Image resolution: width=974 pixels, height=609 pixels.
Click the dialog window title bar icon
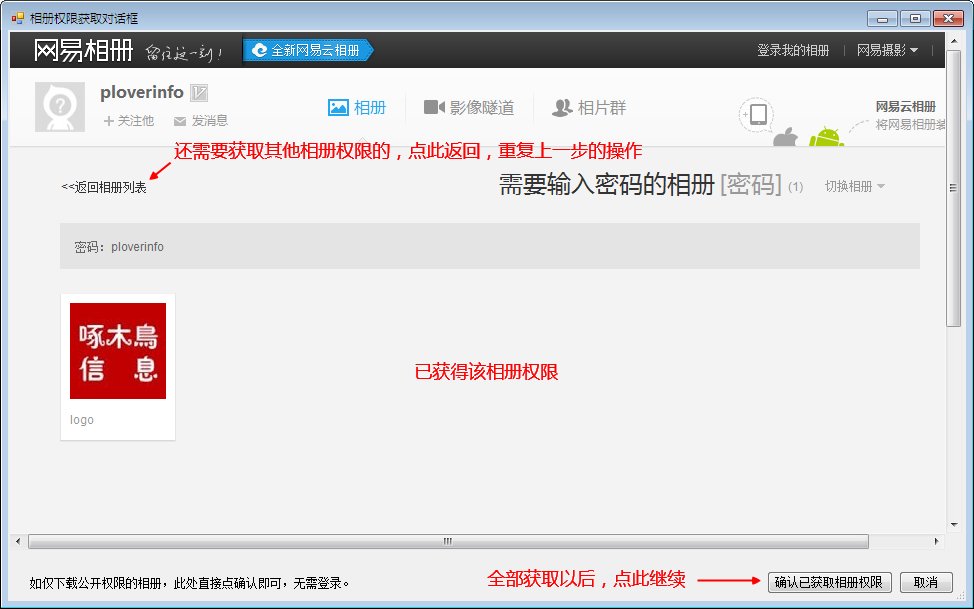coord(18,18)
